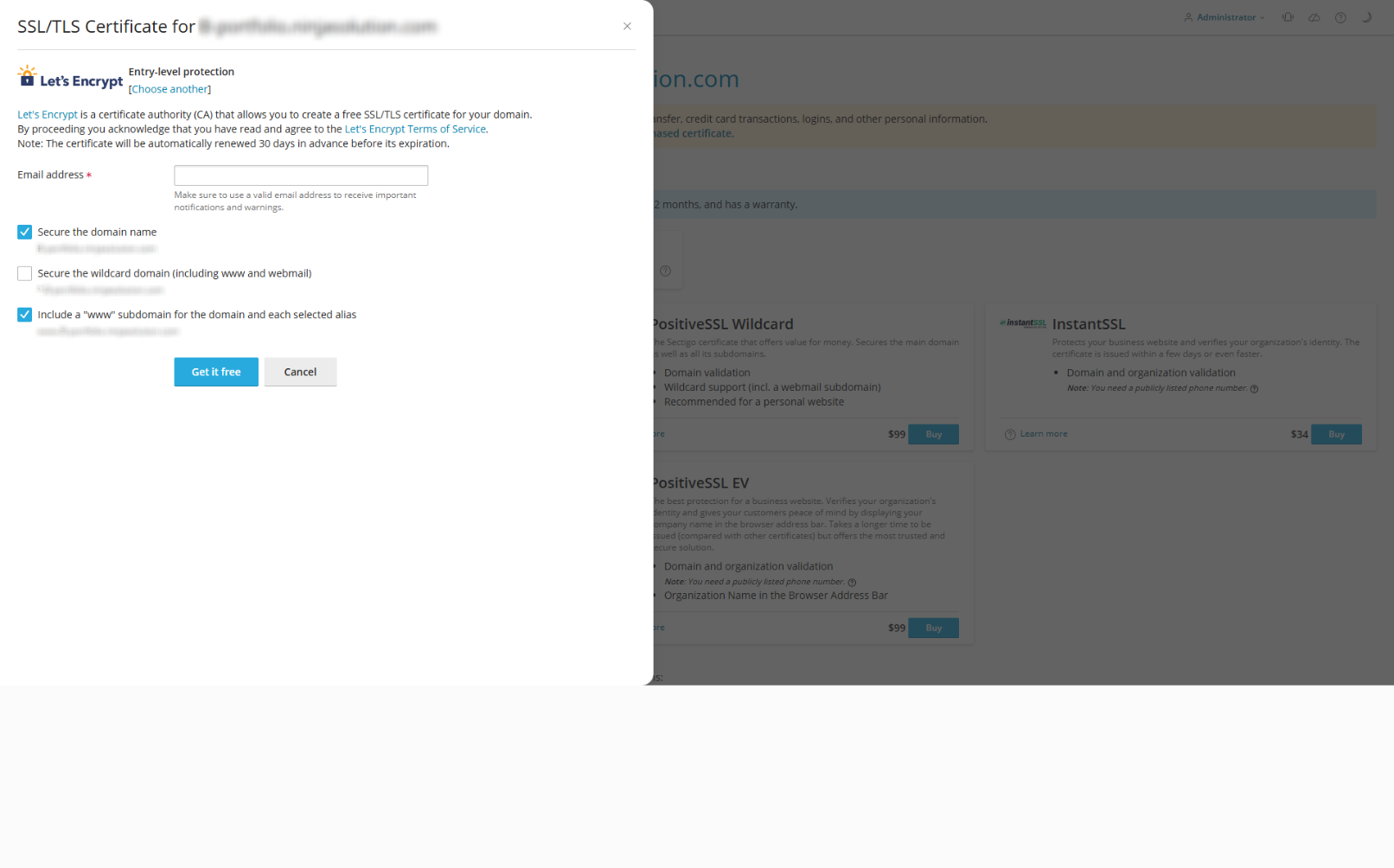Expand the Administrator account dropdown

click(x=1225, y=17)
